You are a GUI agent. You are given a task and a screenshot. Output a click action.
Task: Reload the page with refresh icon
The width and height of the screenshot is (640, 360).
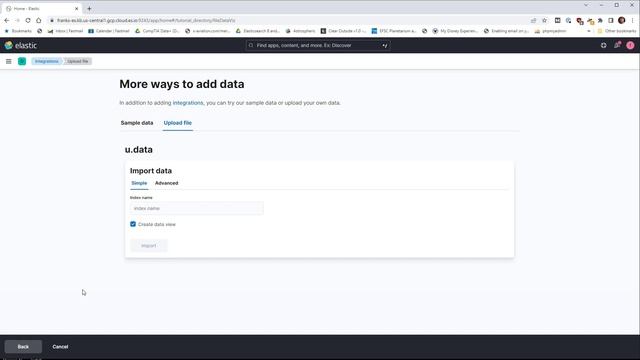click(28, 20)
